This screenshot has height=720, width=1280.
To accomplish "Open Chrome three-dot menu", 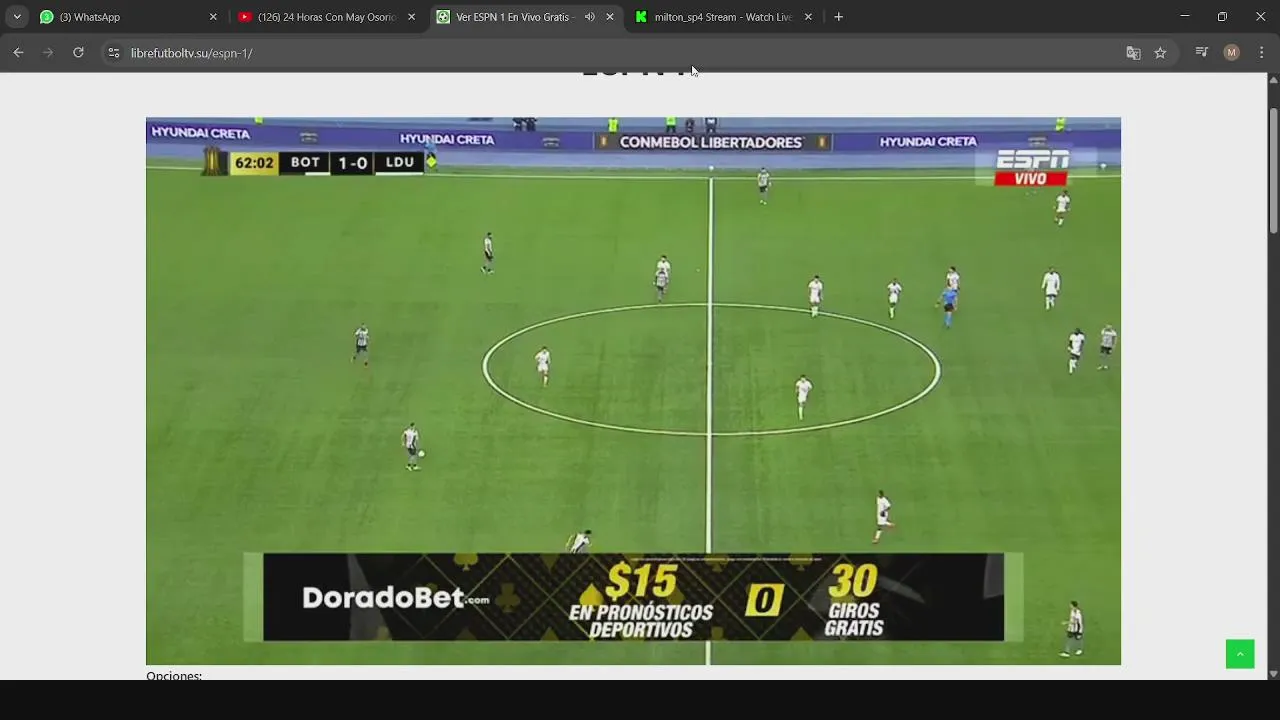I will point(1261,53).
